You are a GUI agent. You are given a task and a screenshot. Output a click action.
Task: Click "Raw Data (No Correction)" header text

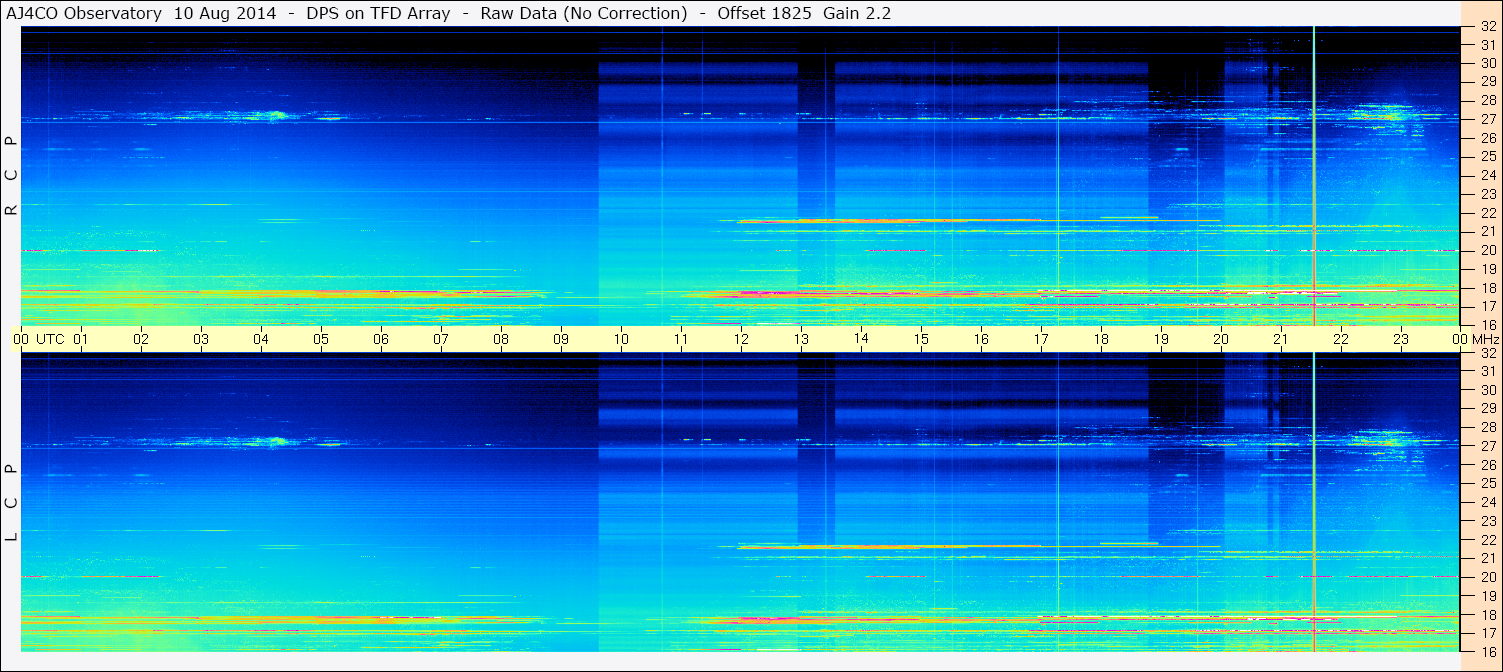pos(584,14)
